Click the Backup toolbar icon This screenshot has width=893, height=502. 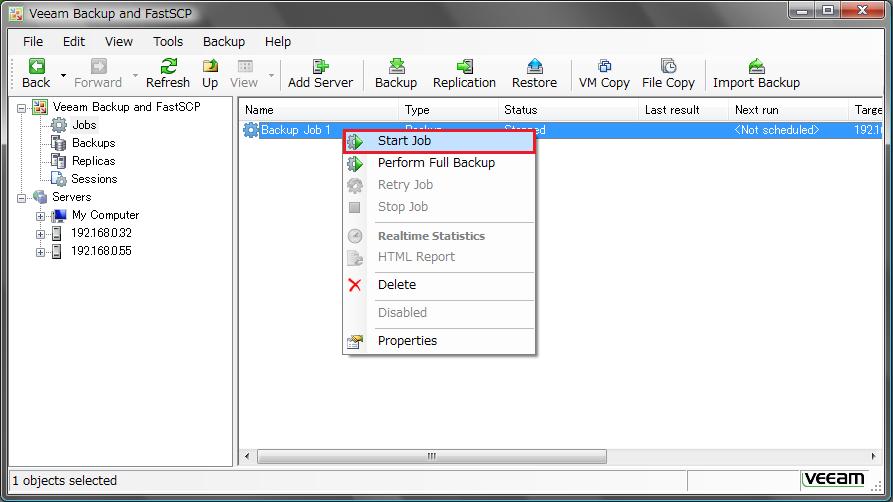coord(396,66)
